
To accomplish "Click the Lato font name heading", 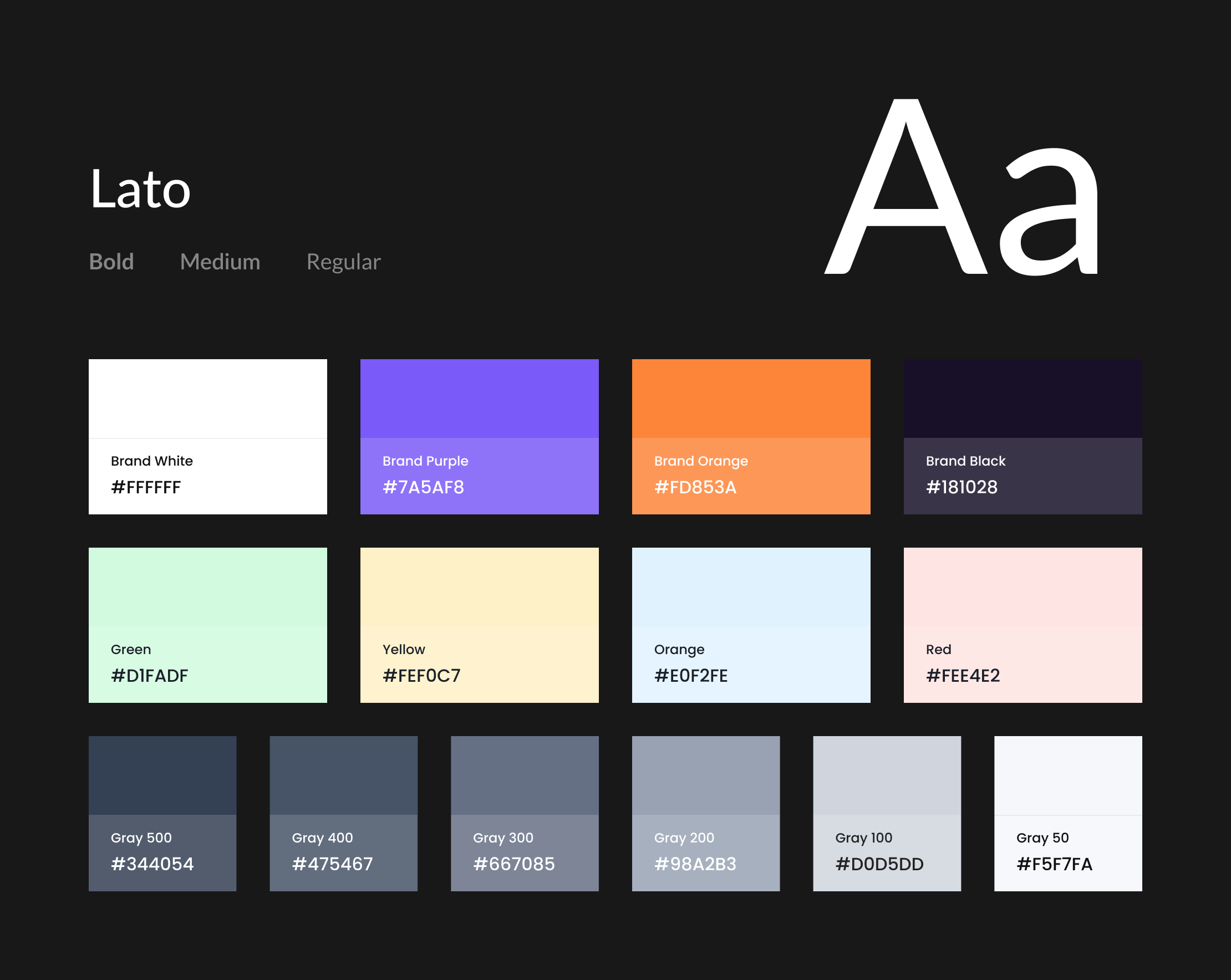I will click(140, 190).
